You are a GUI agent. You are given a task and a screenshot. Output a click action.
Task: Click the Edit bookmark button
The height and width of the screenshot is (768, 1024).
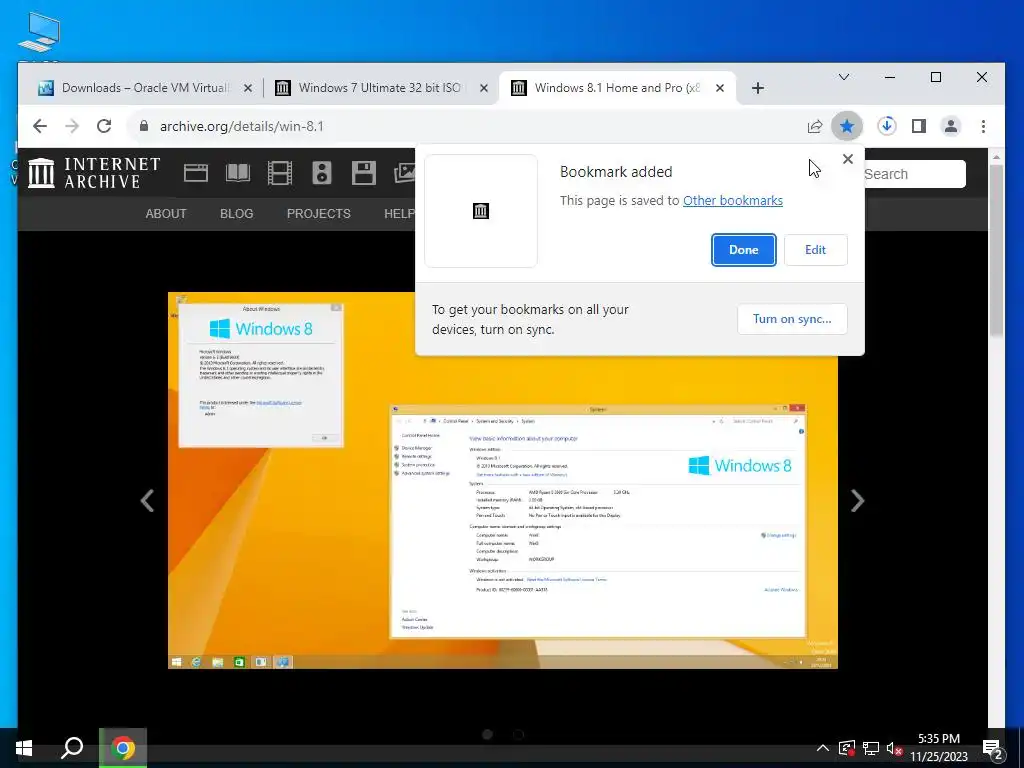click(x=815, y=249)
